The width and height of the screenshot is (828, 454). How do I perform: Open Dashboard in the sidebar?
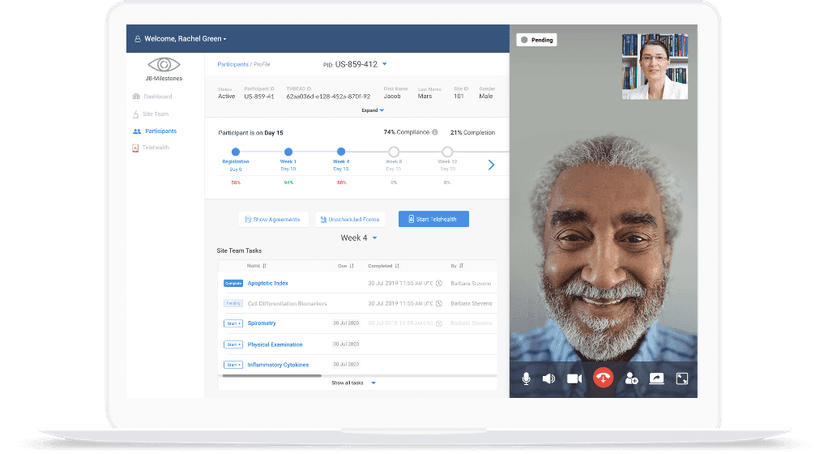[157, 96]
